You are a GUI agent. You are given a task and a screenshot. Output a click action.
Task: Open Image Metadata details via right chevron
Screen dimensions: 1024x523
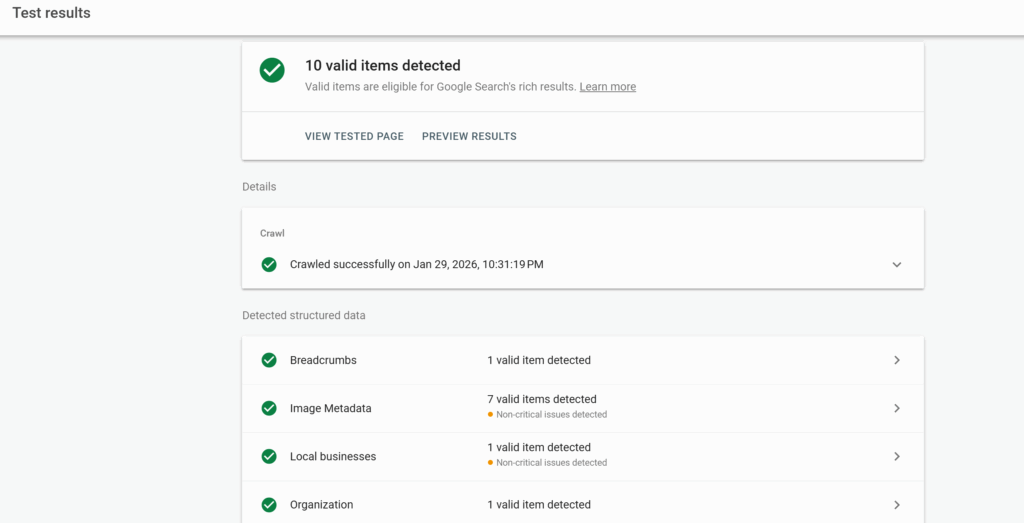point(897,408)
